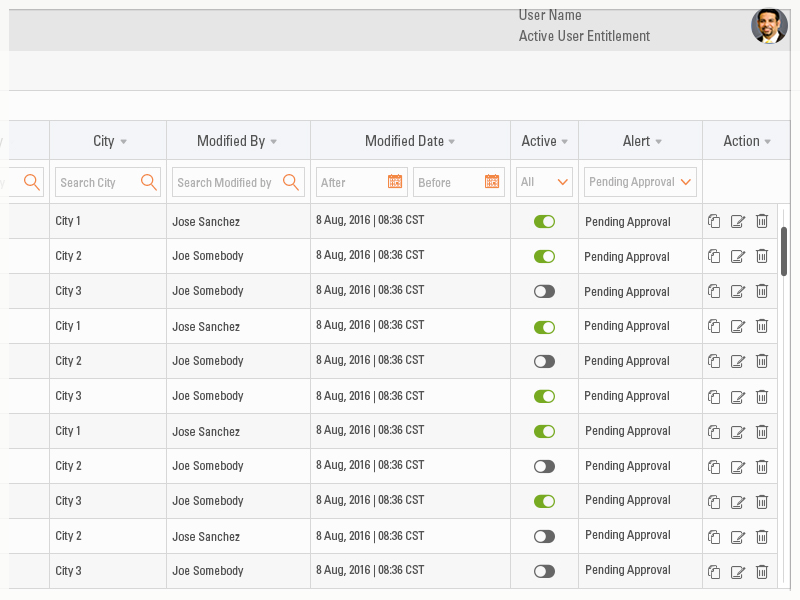Edit the second row, City 2 Joe Somebody

tap(738, 256)
